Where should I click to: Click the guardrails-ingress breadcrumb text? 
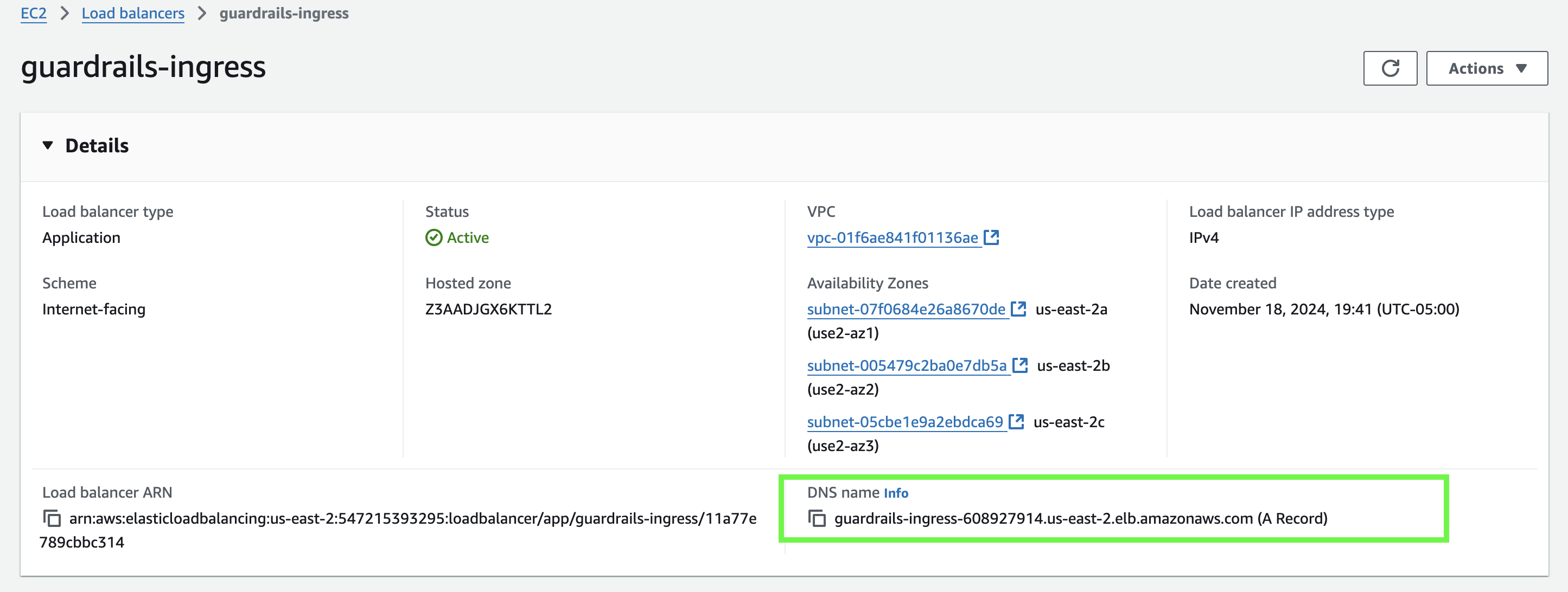284,14
